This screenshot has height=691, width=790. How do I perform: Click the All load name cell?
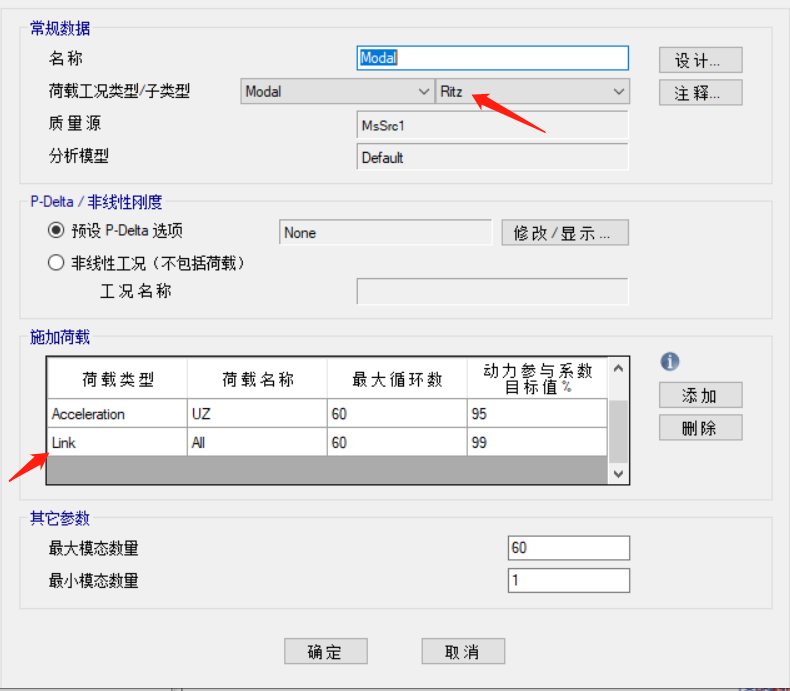click(257, 442)
